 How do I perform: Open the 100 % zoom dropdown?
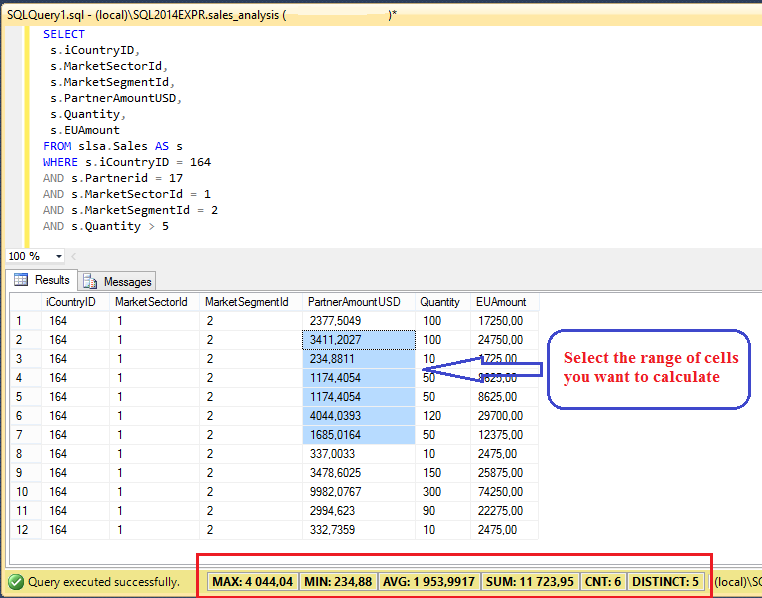(59, 256)
